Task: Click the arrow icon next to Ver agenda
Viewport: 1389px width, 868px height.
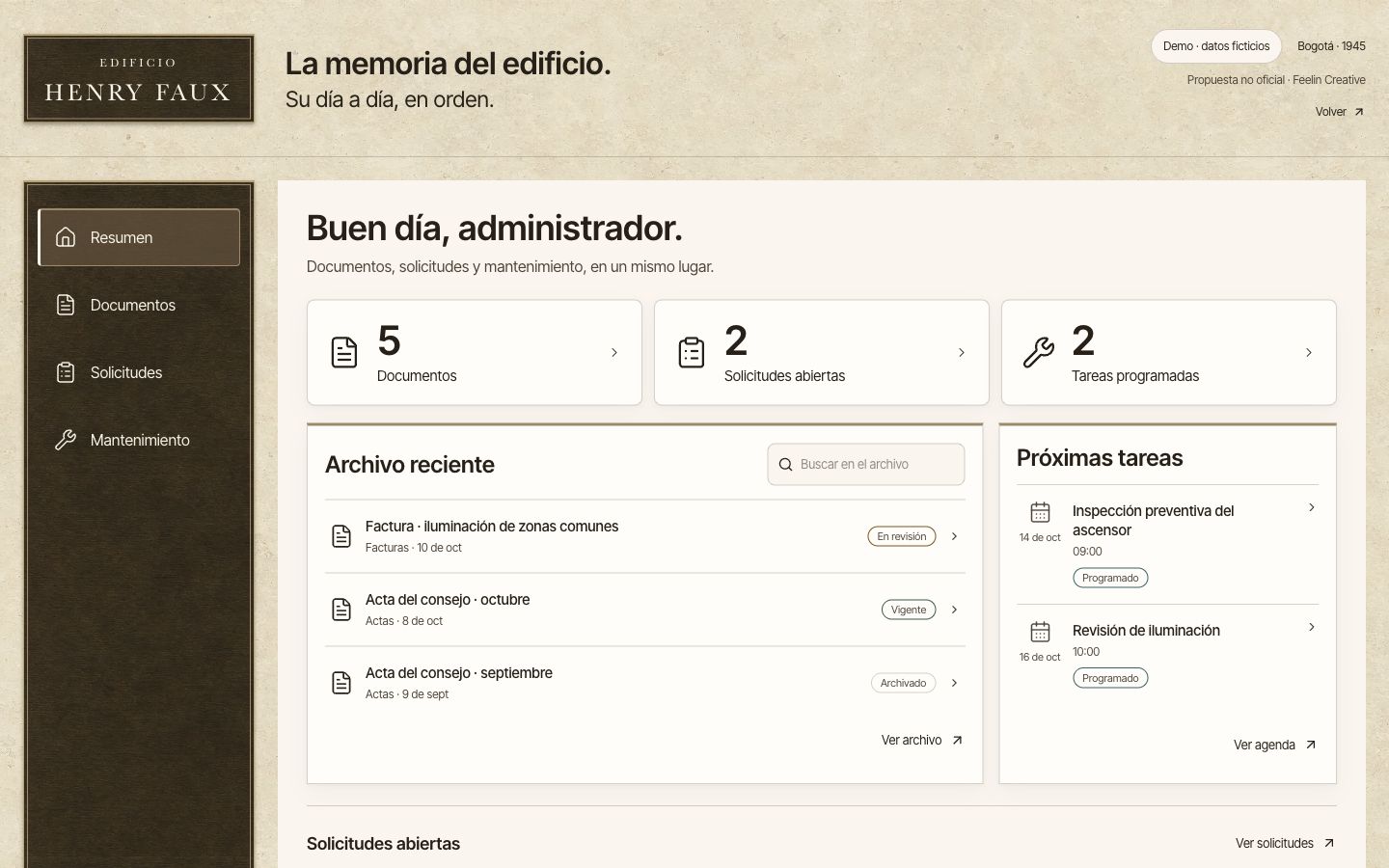Action: click(x=1310, y=745)
